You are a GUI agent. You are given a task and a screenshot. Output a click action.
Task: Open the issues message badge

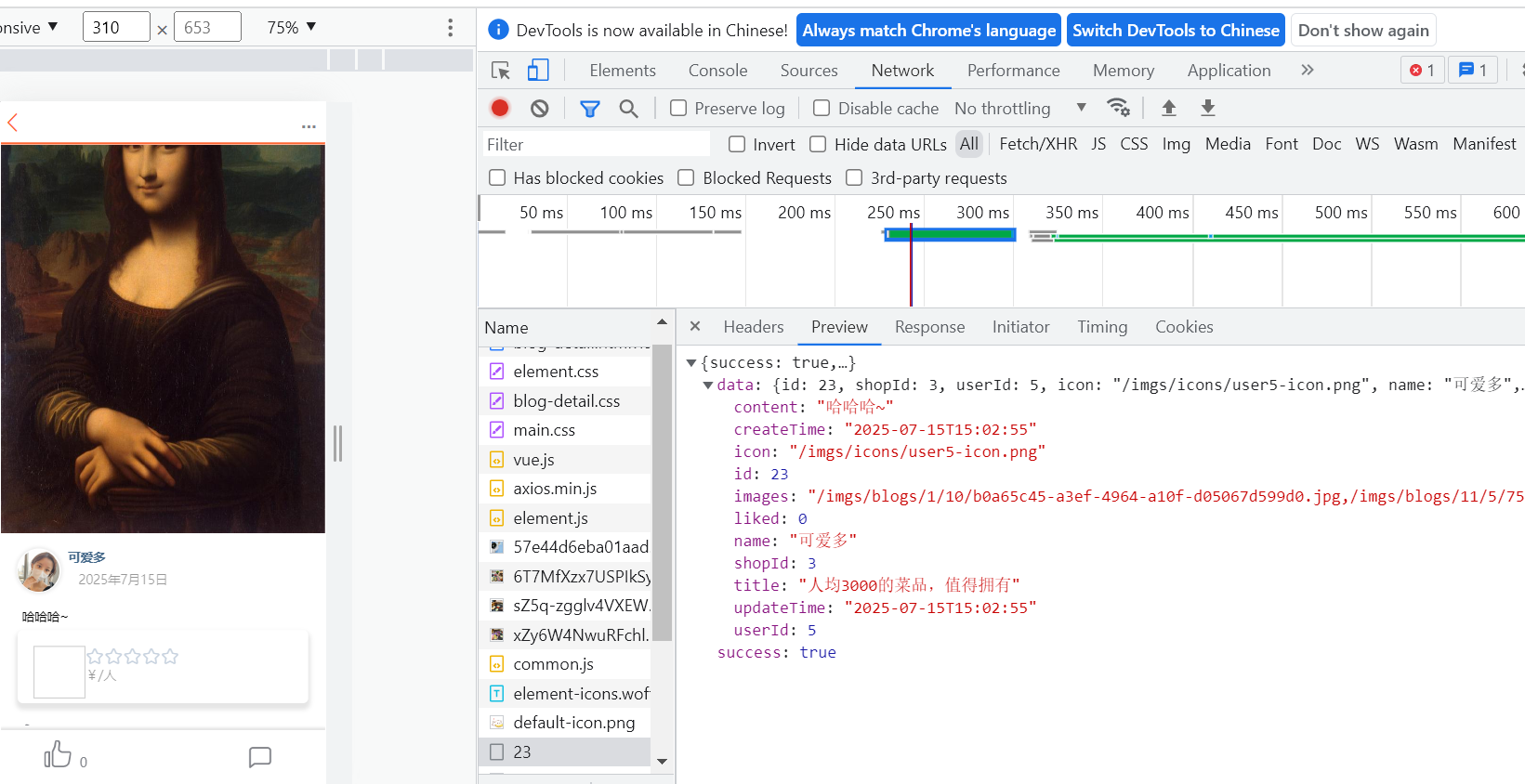pos(1473,70)
